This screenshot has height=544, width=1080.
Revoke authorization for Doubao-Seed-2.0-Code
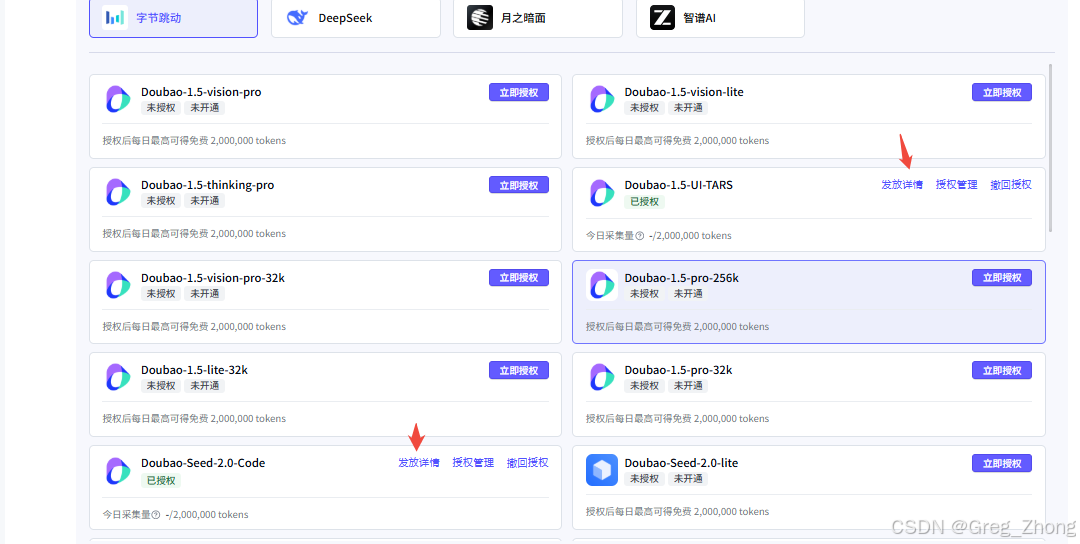click(x=528, y=463)
